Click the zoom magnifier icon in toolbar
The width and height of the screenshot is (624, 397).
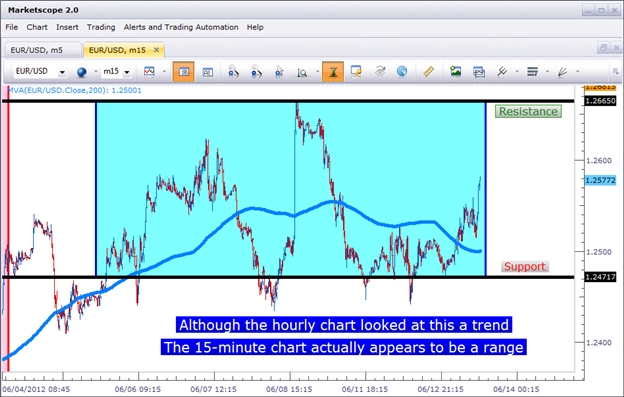pos(302,72)
